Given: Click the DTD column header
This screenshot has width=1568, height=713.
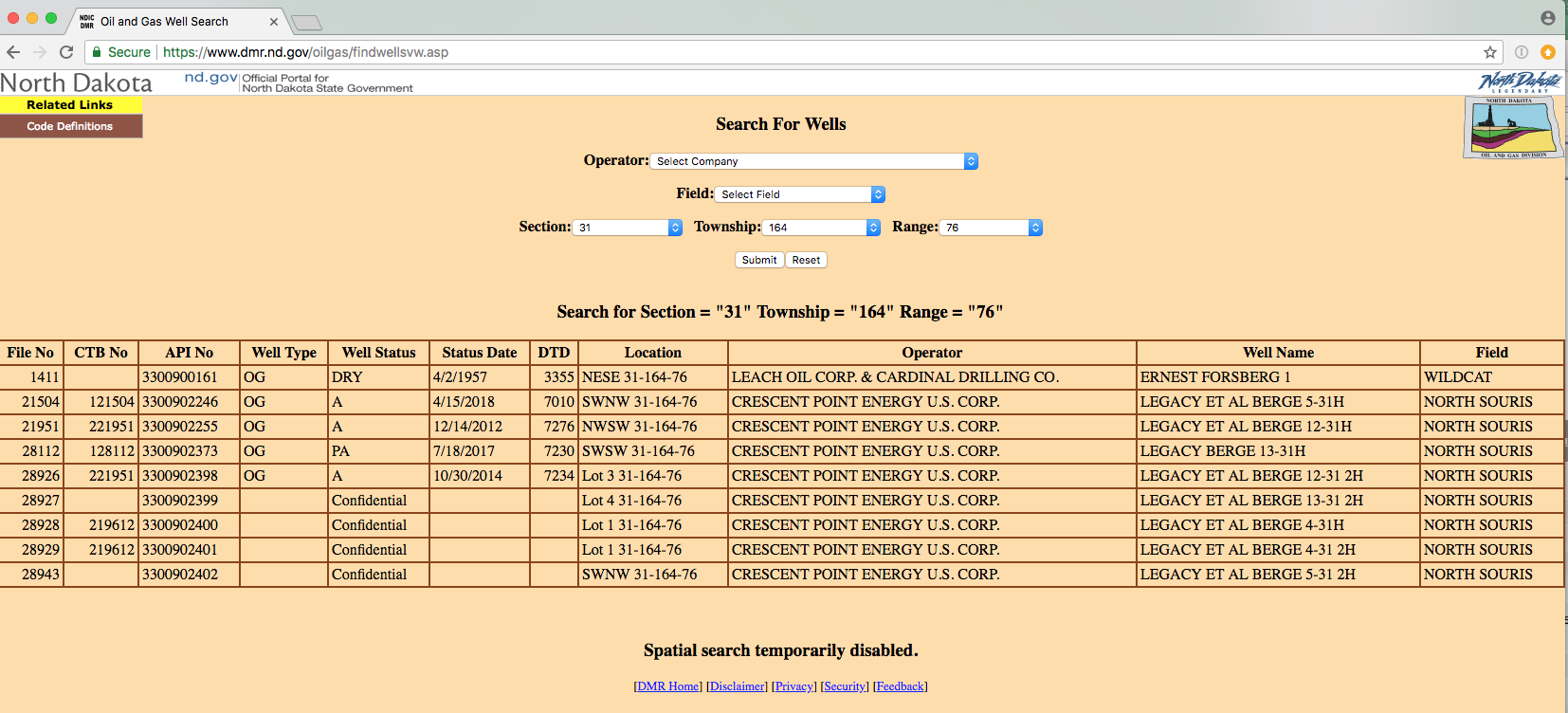Looking at the screenshot, I should click(555, 353).
